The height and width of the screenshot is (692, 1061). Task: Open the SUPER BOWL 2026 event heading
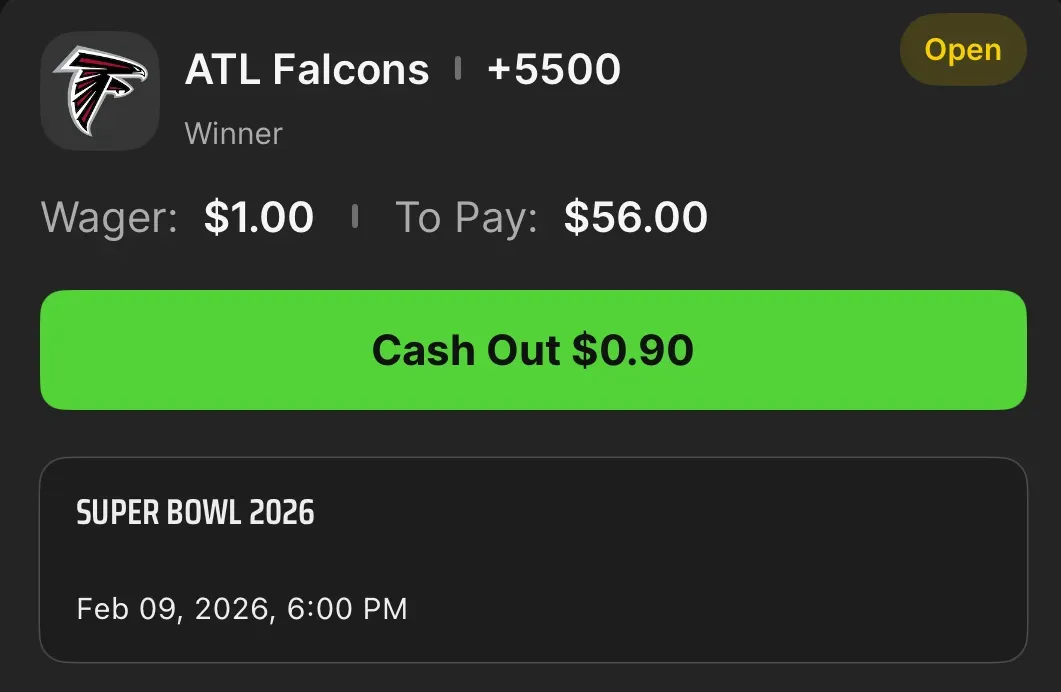[x=196, y=514]
